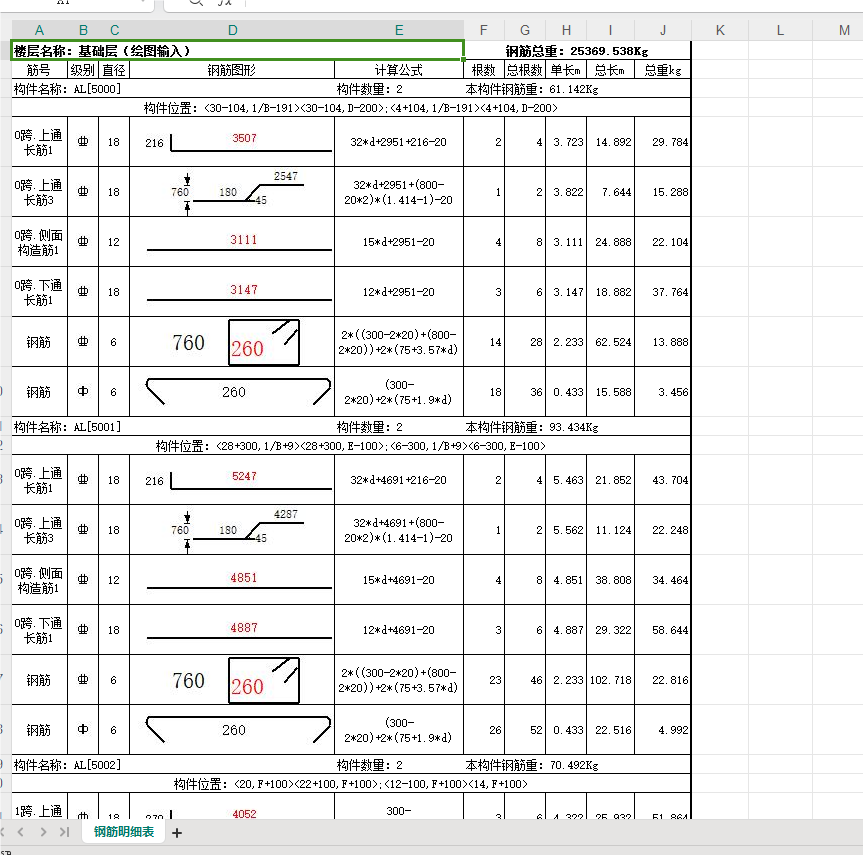This screenshot has width=863, height=855.
Task: Go to the next sheet using the right arrow
Action: pyautogui.click(x=43, y=832)
